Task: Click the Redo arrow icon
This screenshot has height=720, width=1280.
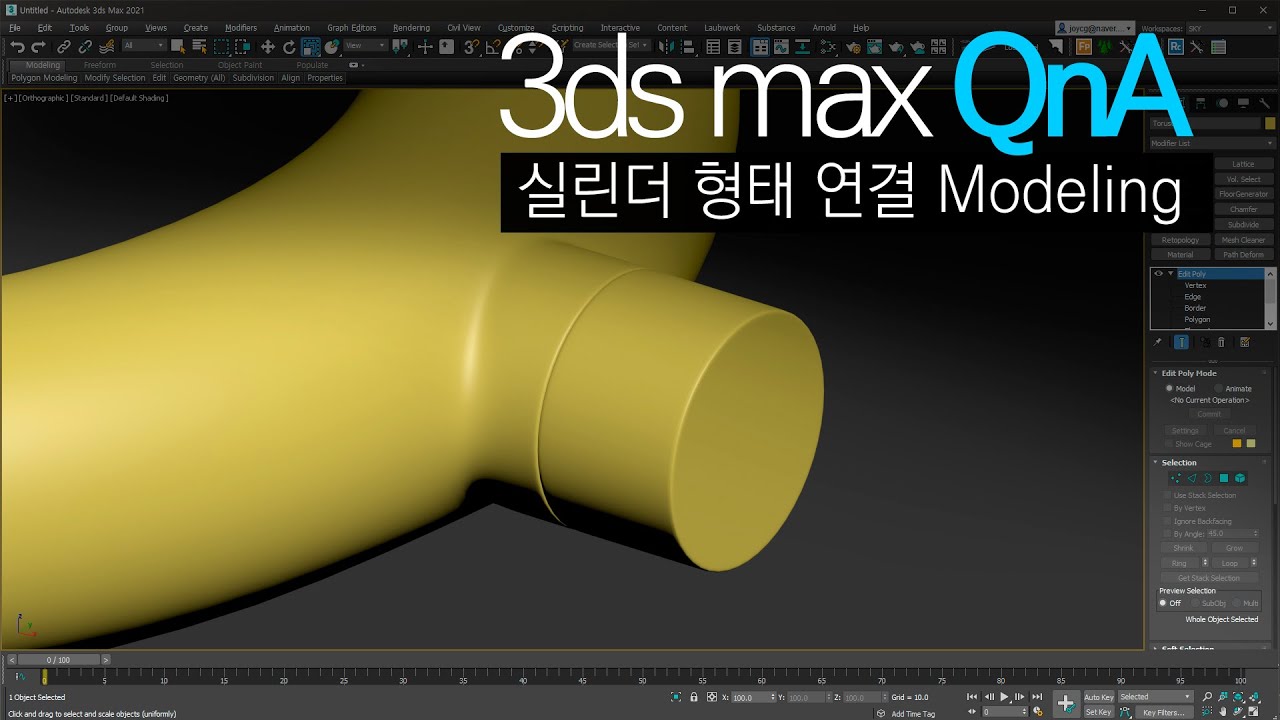Action: tap(38, 46)
